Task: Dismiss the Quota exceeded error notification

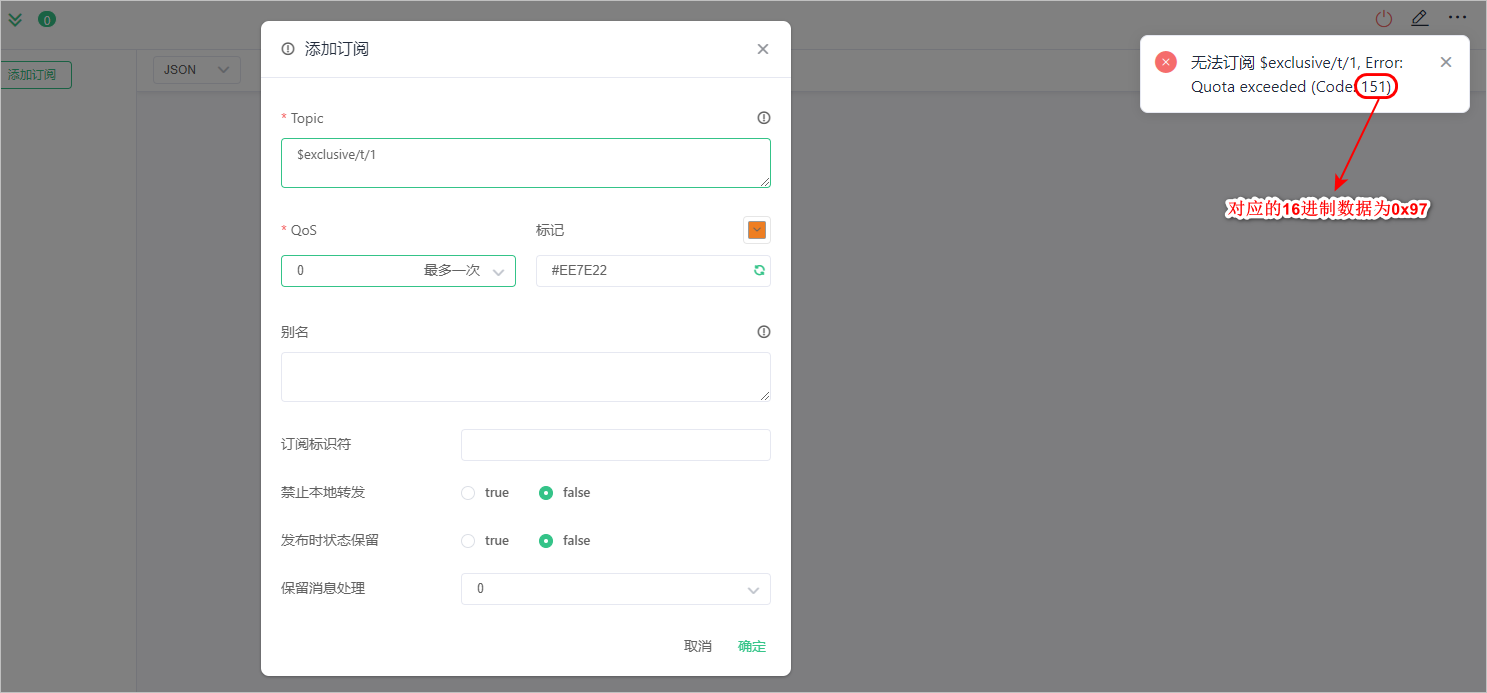Action: (1446, 62)
